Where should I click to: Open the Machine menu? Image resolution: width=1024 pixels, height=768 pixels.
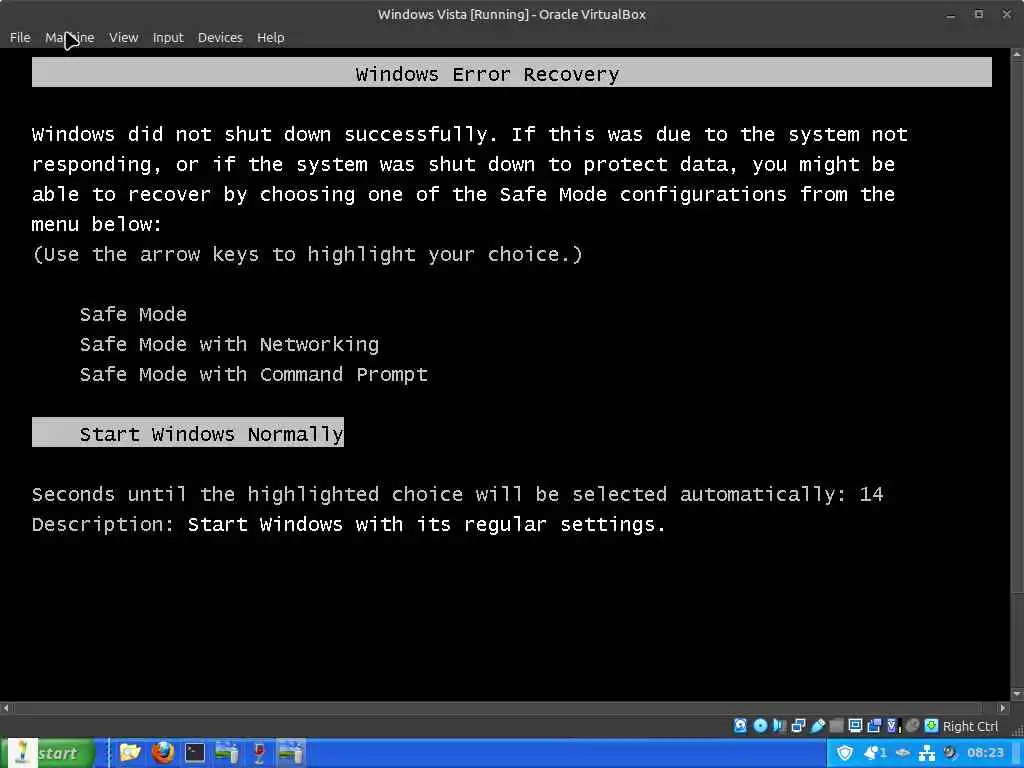pyautogui.click(x=69, y=38)
